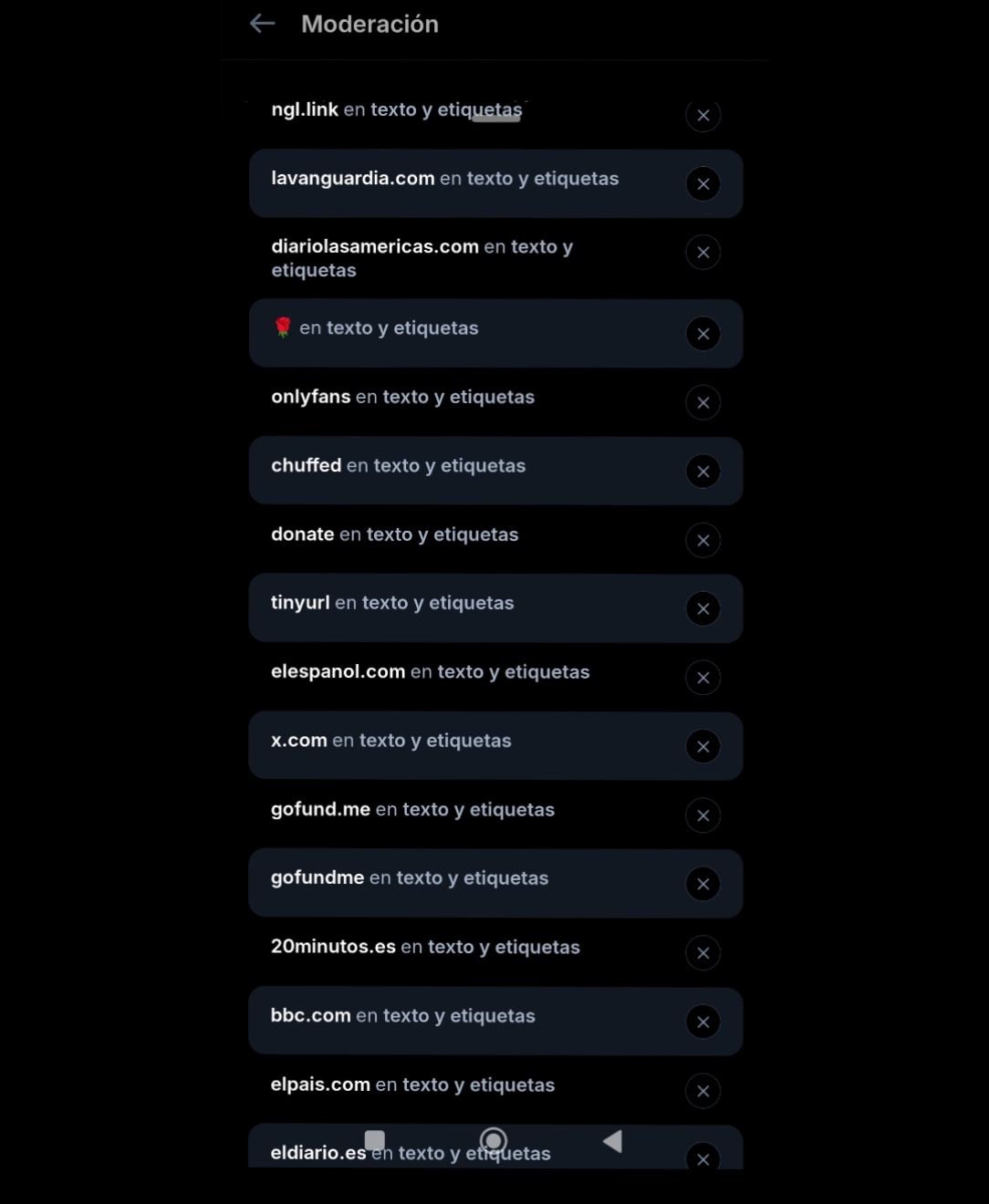Delete lavanguardia.com from muted words
The image size is (989, 1204).
click(x=703, y=184)
